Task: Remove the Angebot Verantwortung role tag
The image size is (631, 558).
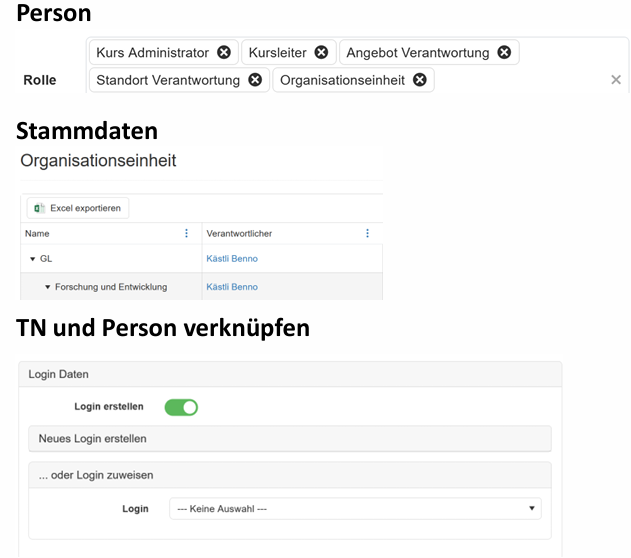Action: [x=504, y=53]
